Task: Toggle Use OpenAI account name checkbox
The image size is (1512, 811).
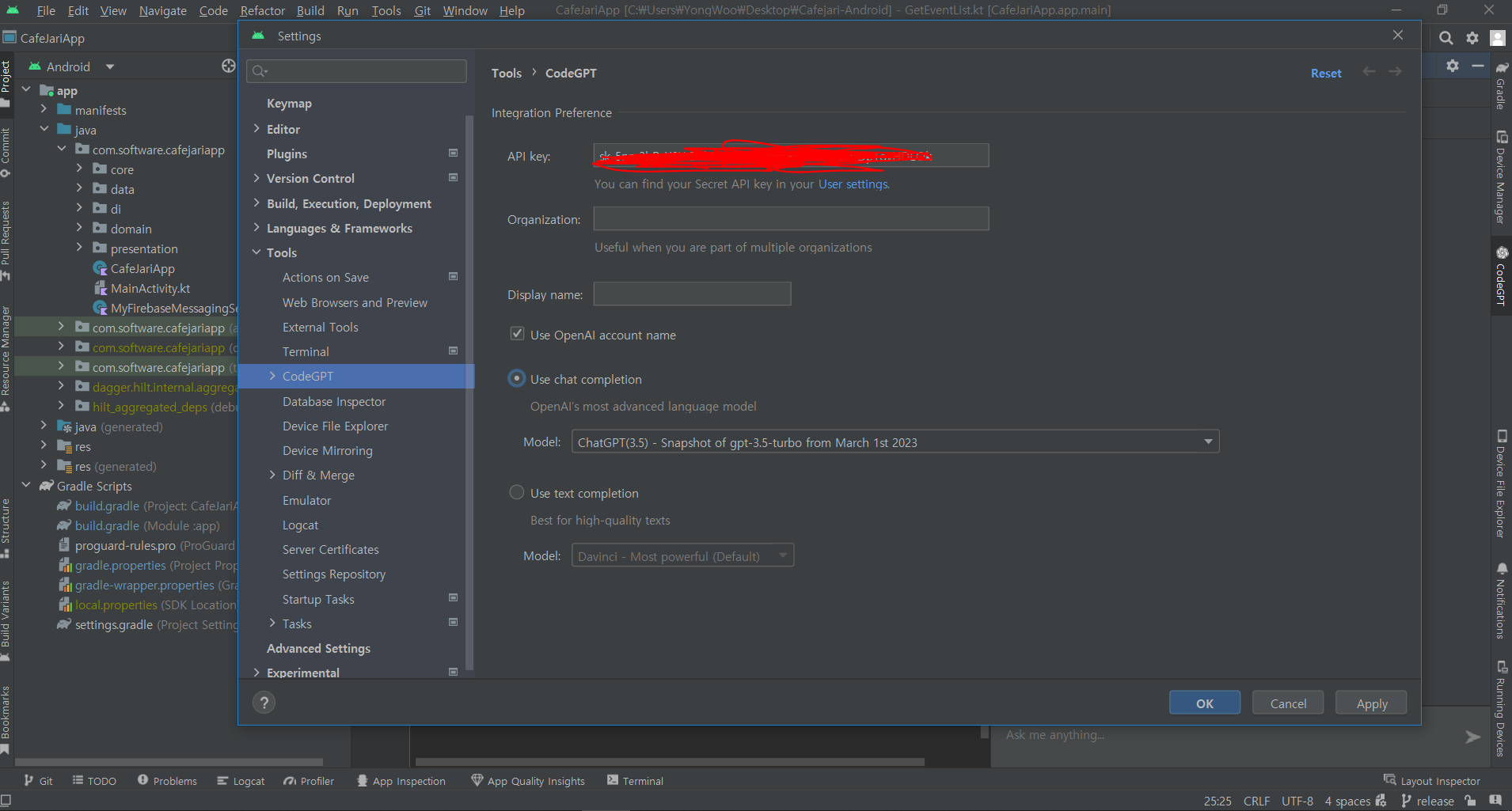Action: [517, 334]
